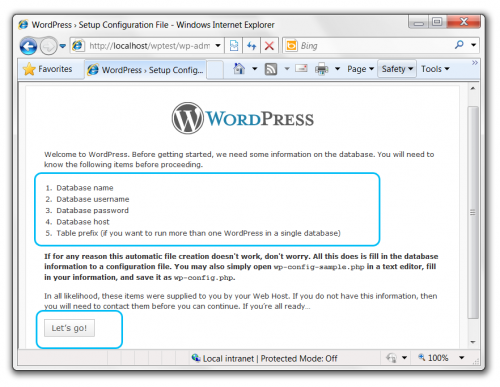Click Local intranet Protected Mode status text
500x387 pixels.
[x=270, y=359]
